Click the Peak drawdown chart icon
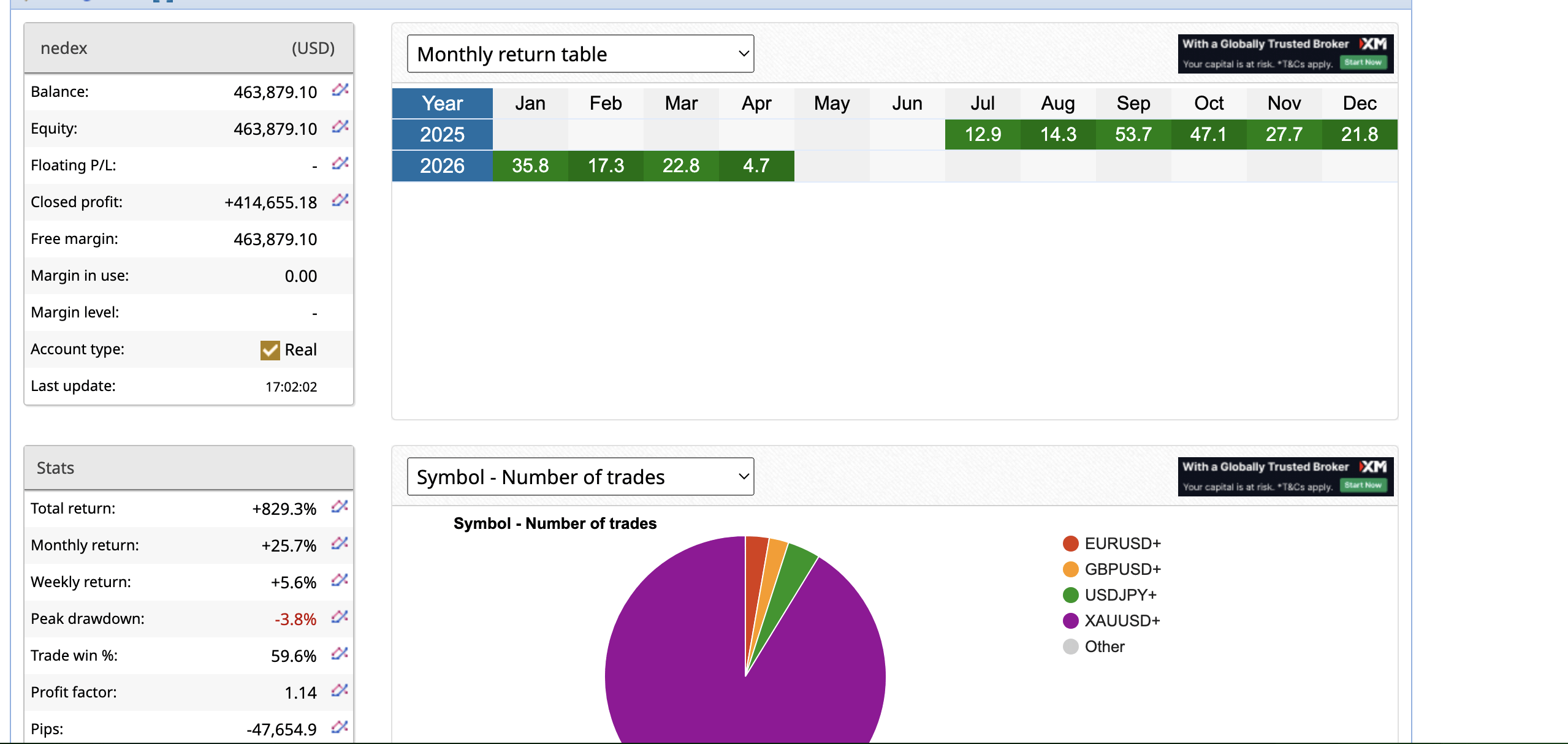 point(338,618)
